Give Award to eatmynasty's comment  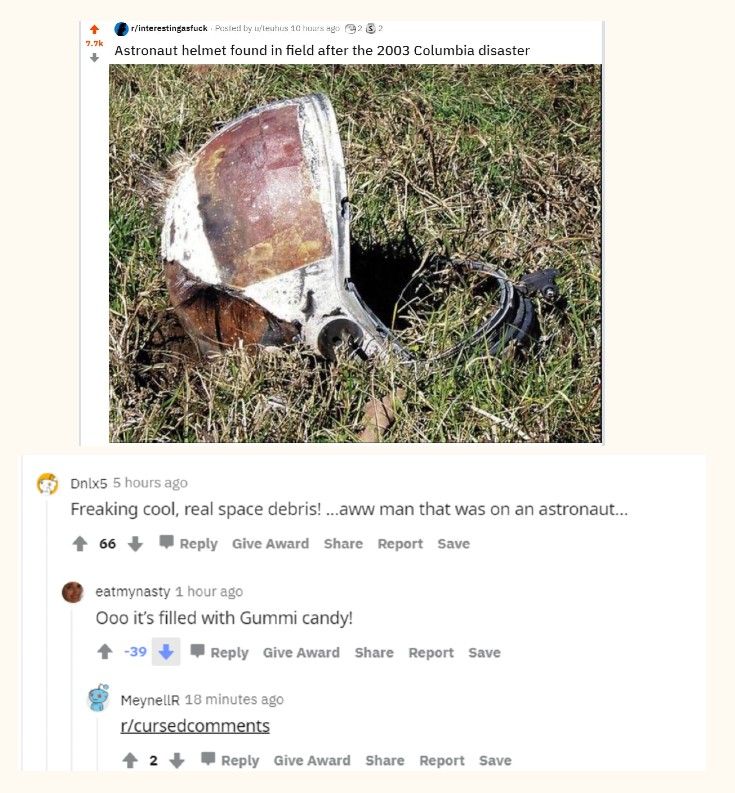[x=301, y=652]
